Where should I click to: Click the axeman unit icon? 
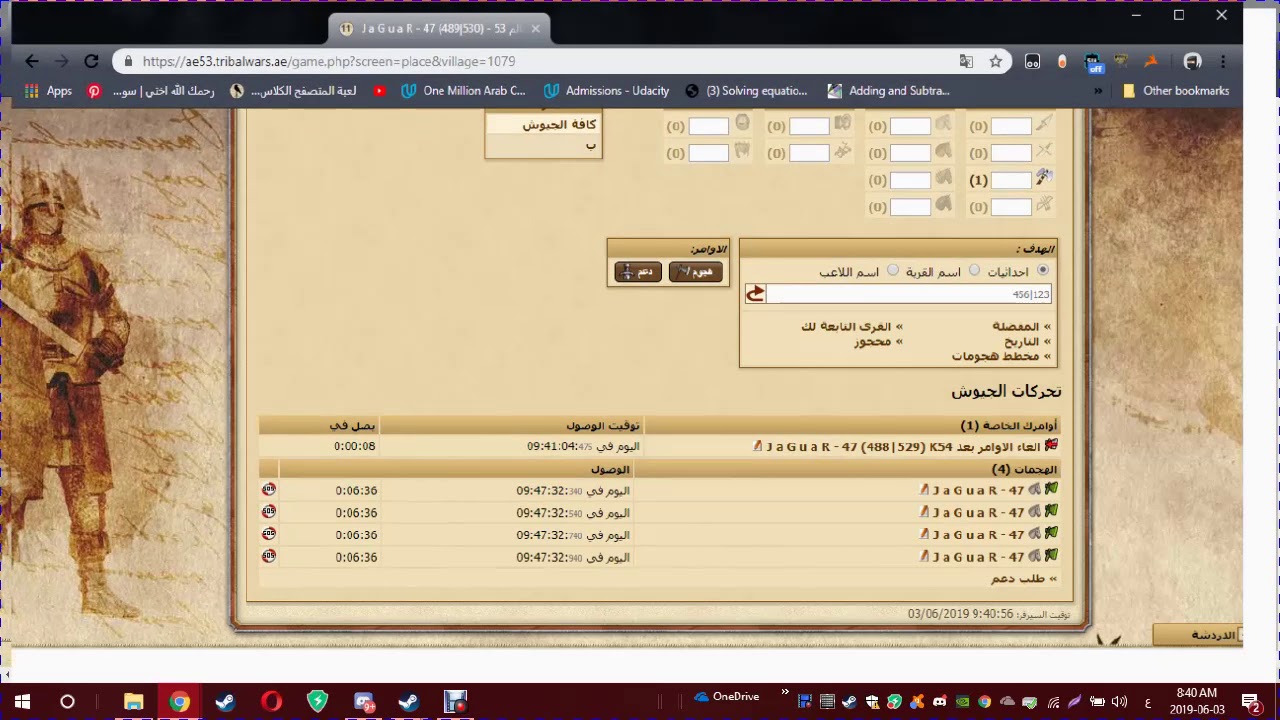pyautogui.click(x=1044, y=178)
